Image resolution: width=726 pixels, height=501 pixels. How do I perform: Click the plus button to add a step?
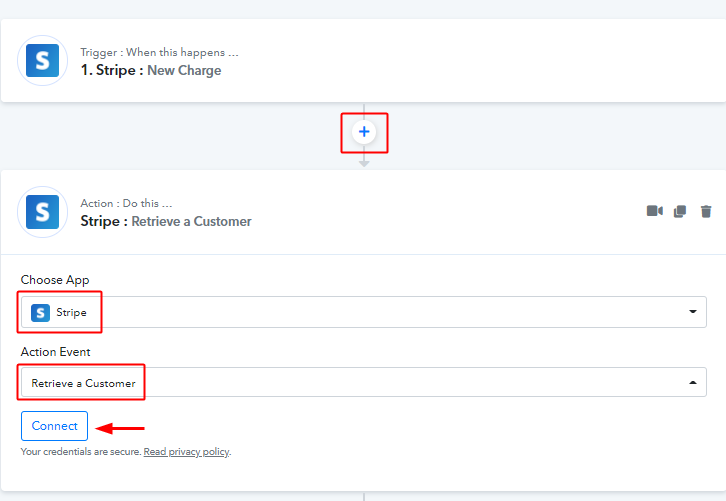click(x=364, y=132)
